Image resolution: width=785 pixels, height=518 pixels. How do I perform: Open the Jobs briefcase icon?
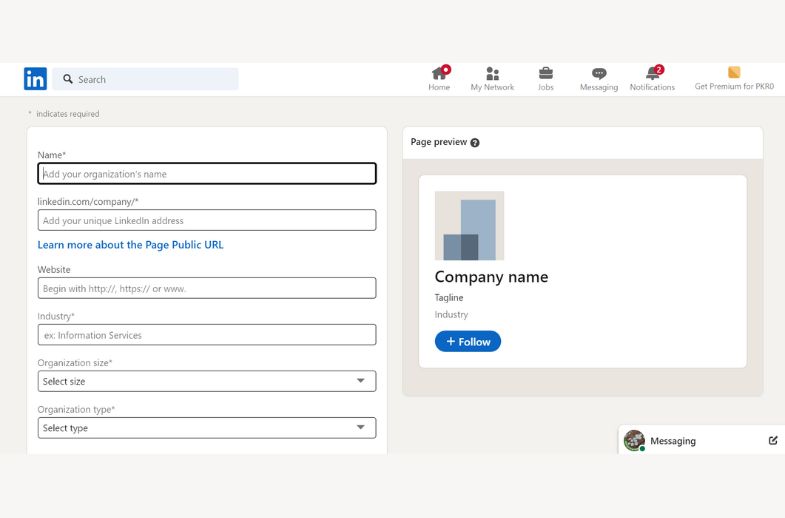[x=546, y=74]
